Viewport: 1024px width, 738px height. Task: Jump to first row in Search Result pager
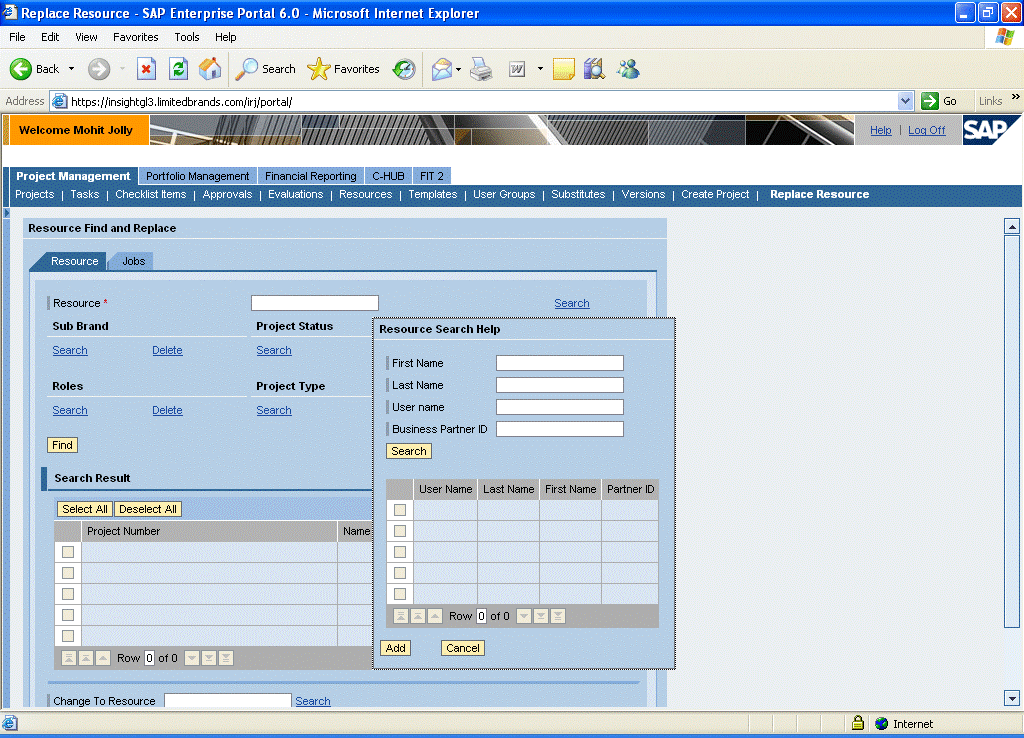point(69,658)
